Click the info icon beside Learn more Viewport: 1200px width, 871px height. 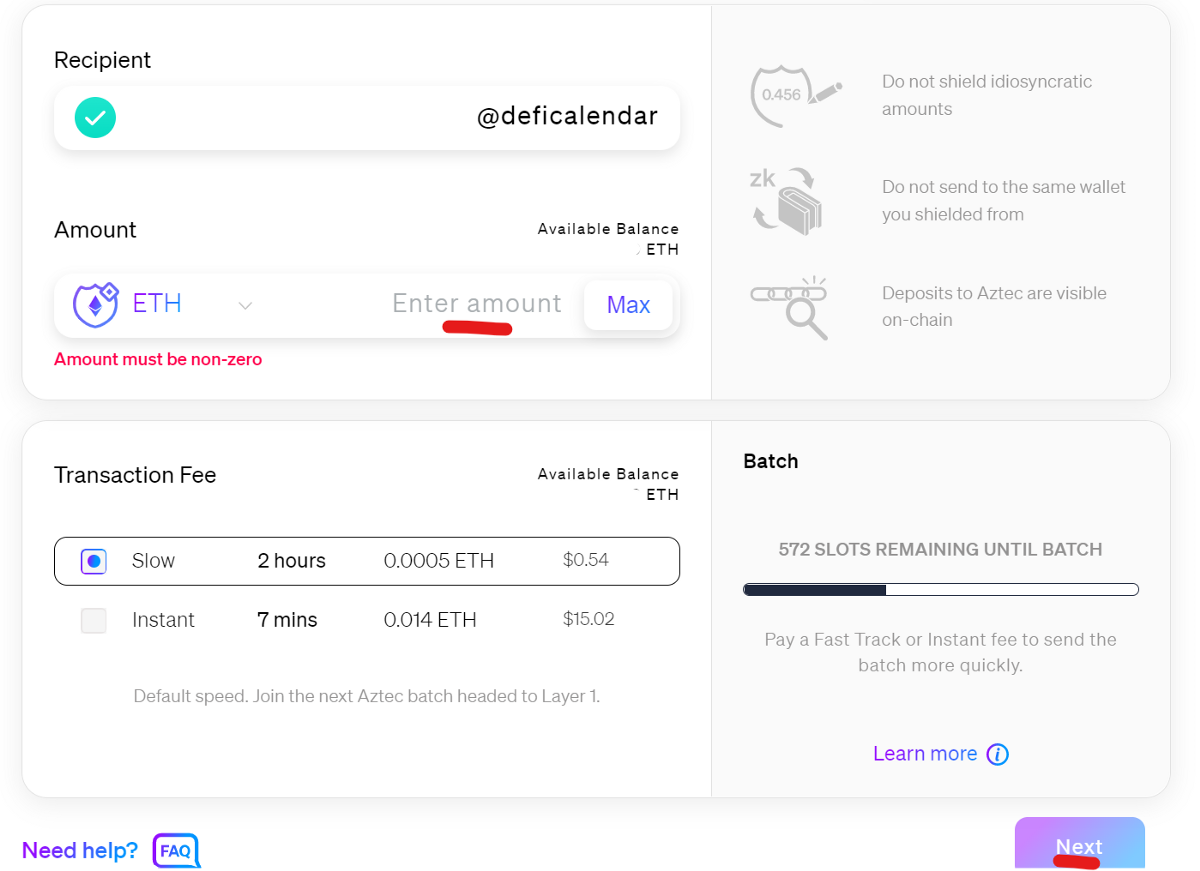tap(997, 754)
